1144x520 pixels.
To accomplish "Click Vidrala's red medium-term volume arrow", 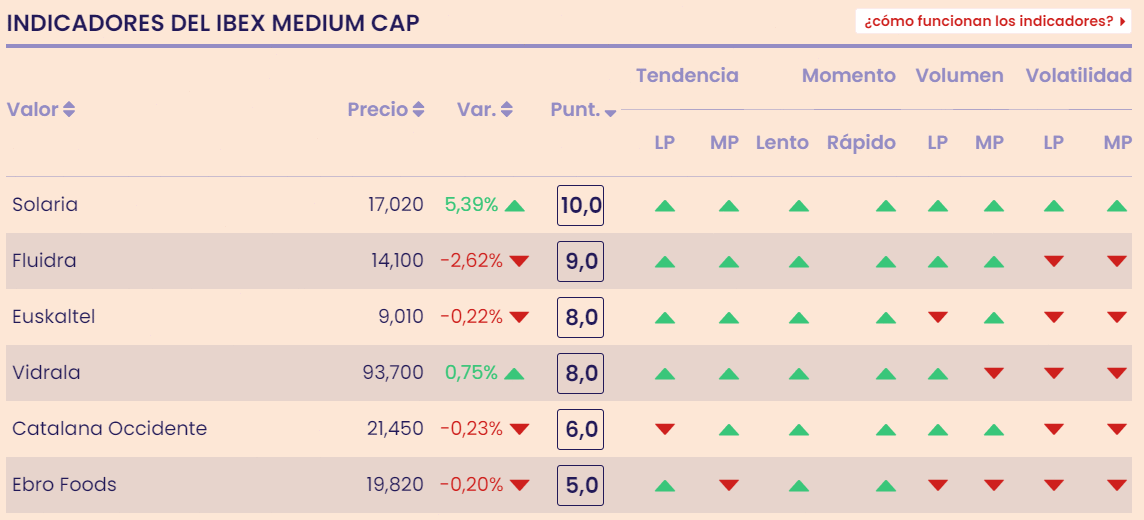I will pos(993,374).
